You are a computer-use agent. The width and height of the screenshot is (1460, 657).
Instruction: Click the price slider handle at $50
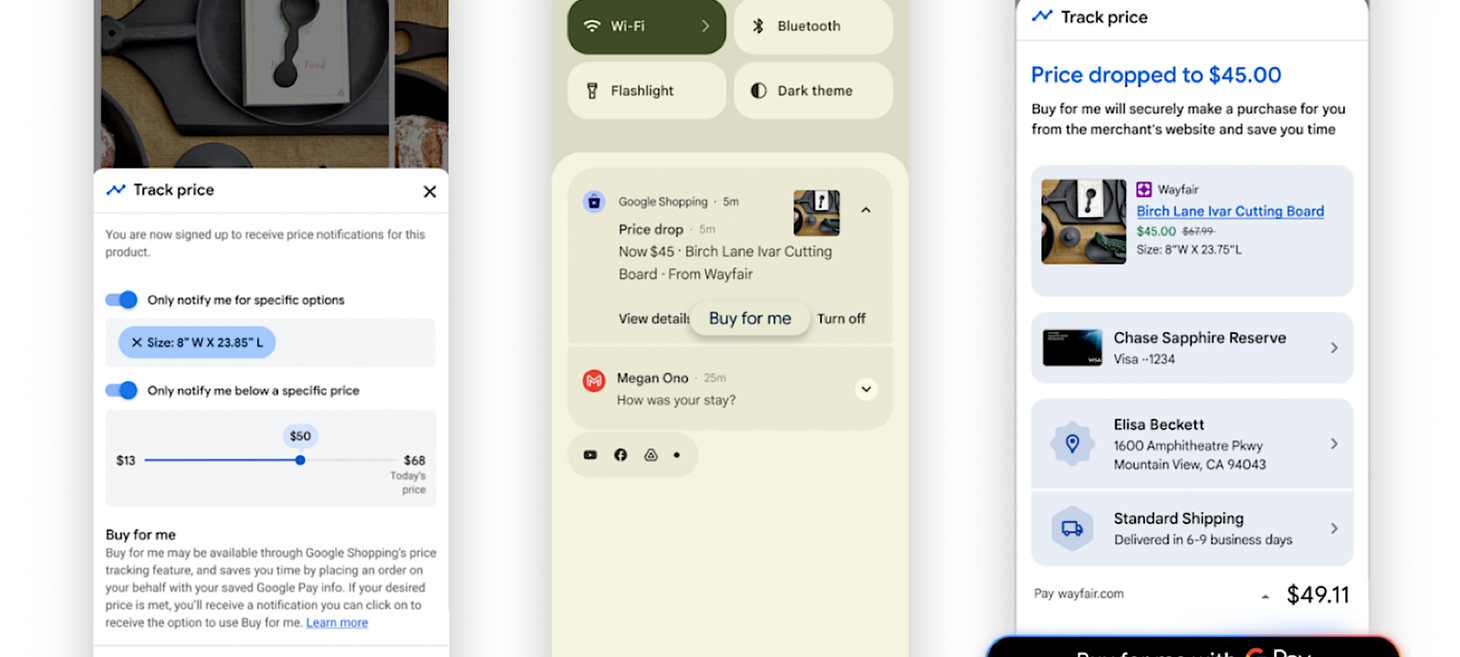(x=300, y=460)
